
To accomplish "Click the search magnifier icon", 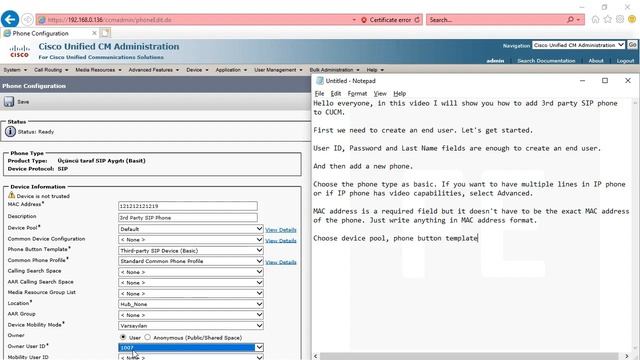I will (570, 20).
